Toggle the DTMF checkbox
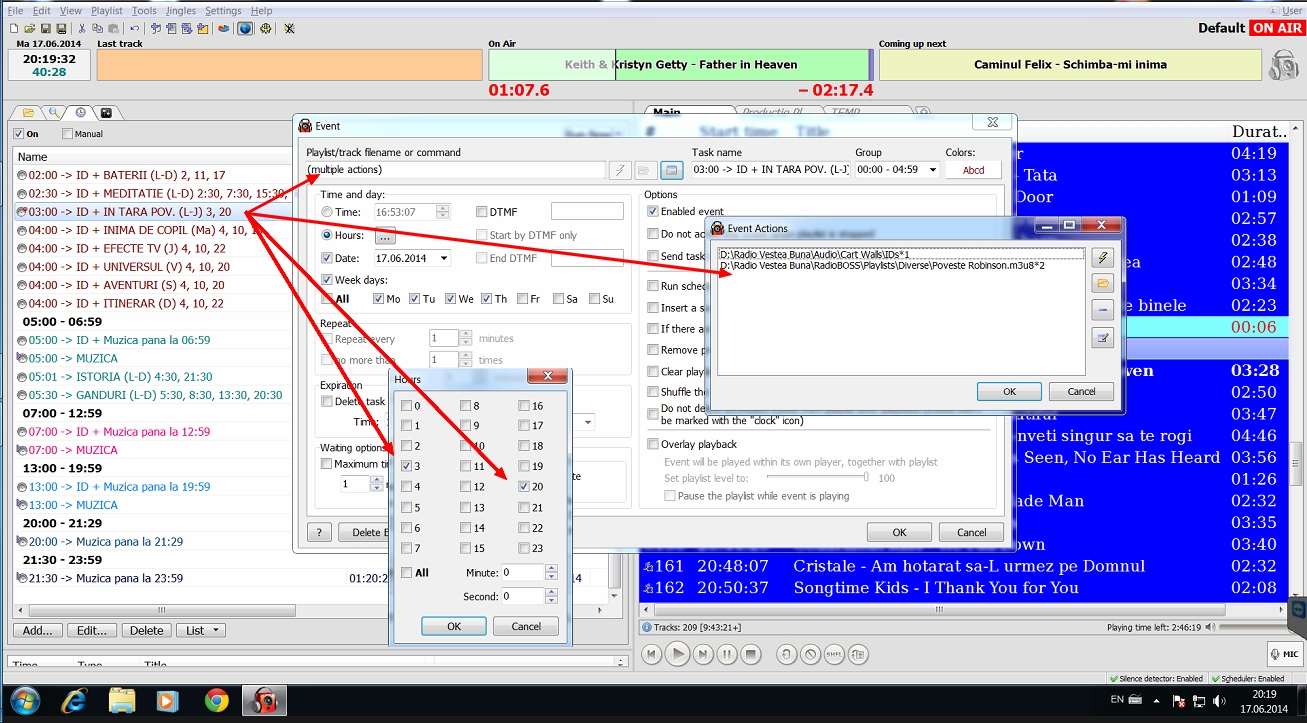The height and width of the screenshot is (723, 1307). tap(482, 212)
